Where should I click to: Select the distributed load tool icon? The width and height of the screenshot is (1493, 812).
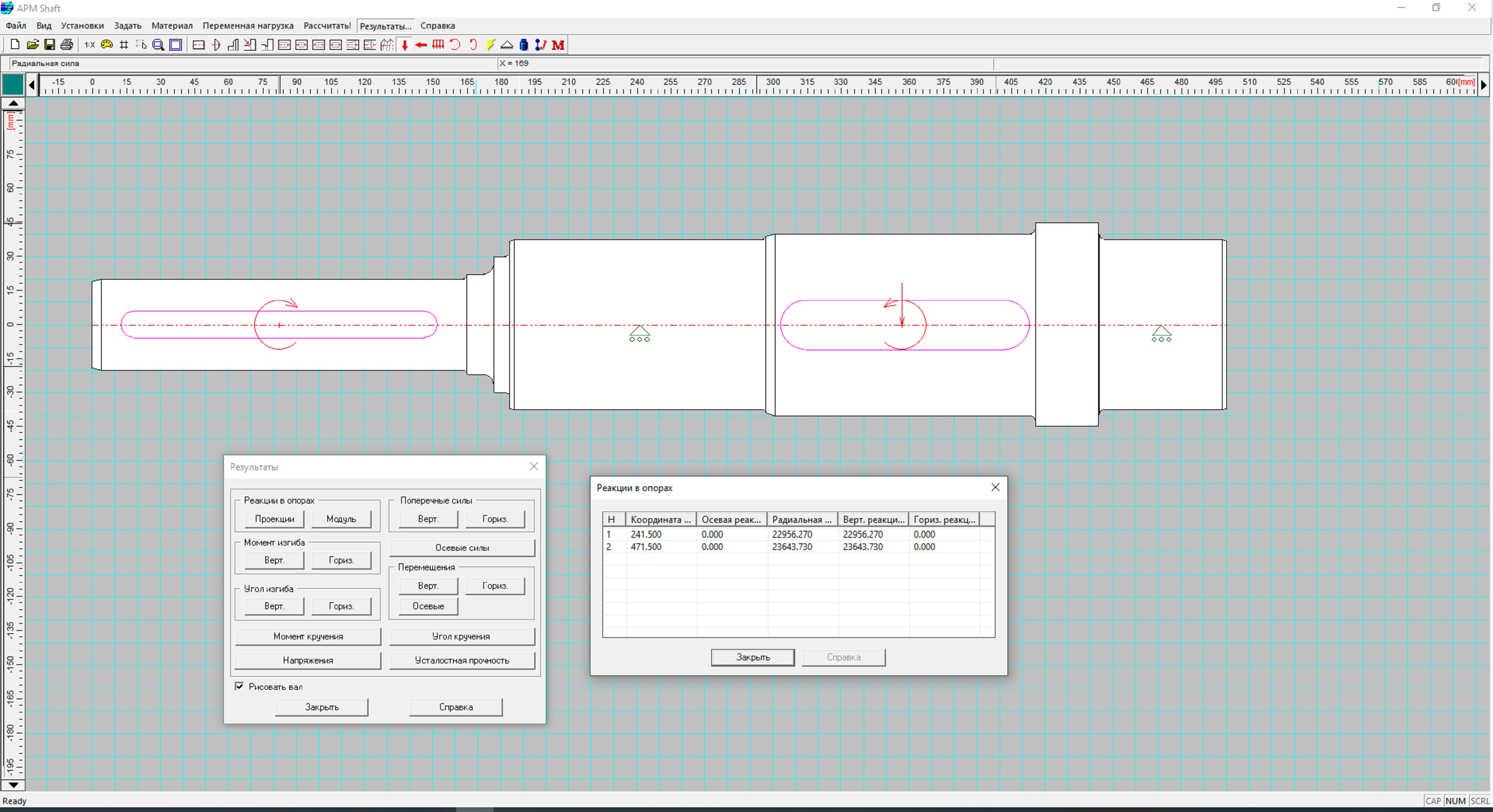point(438,45)
